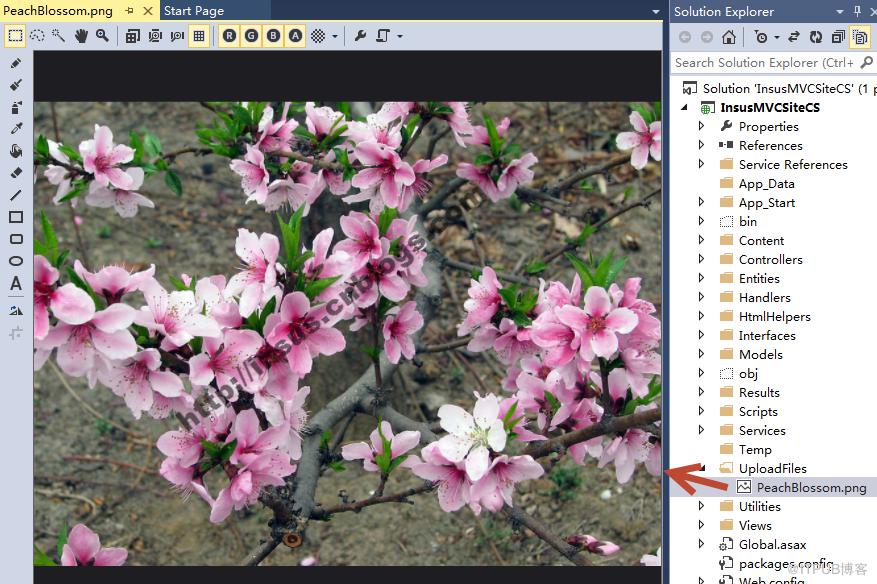Toggle the pixel grid display
Viewport: 877px width, 584px height.
pyautogui.click(x=199, y=36)
